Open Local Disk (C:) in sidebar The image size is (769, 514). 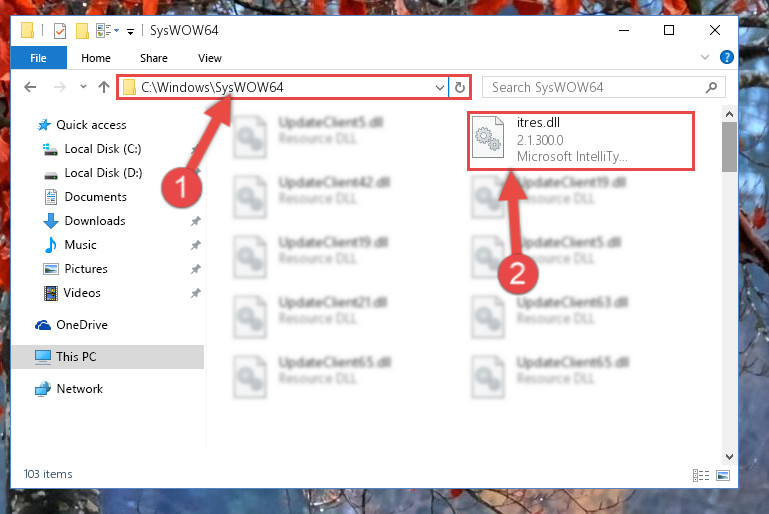tap(103, 149)
